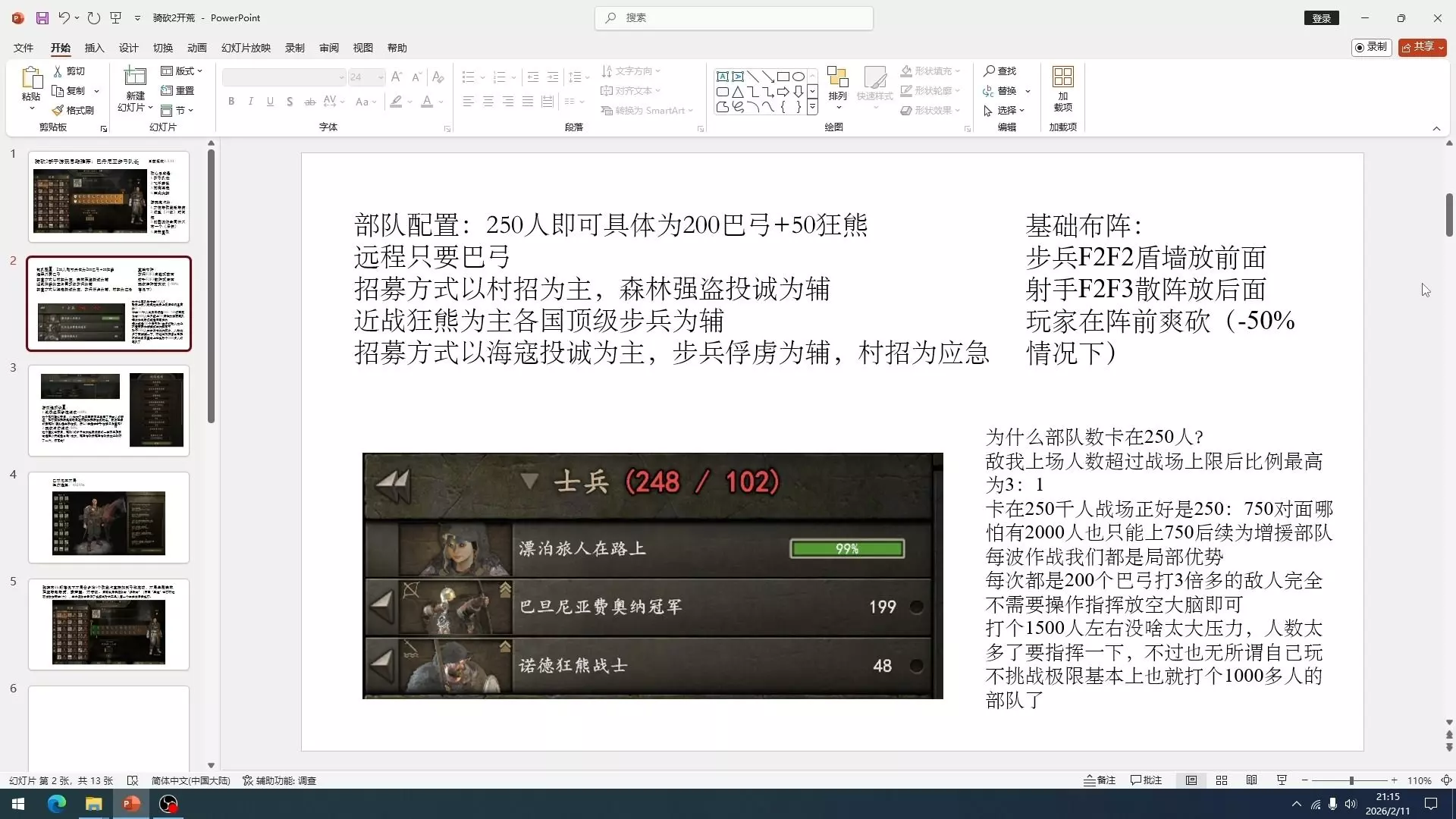Viewport: 1456px width, 819px height.
Task: Click the Redo/Repeat icon
Action: tap(94, 18)
